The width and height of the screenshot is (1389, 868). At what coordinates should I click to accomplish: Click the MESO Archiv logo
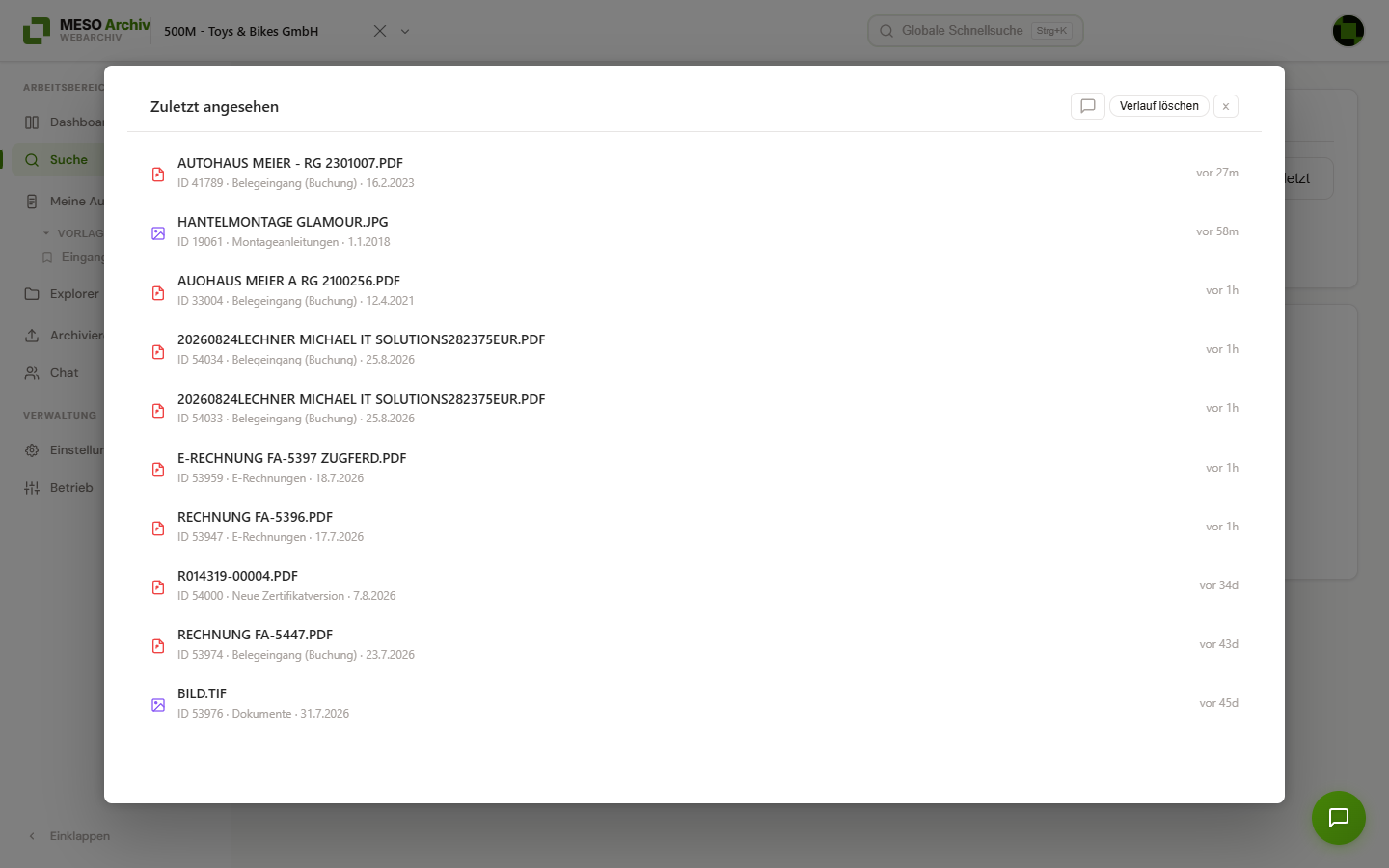pos(86,30)
